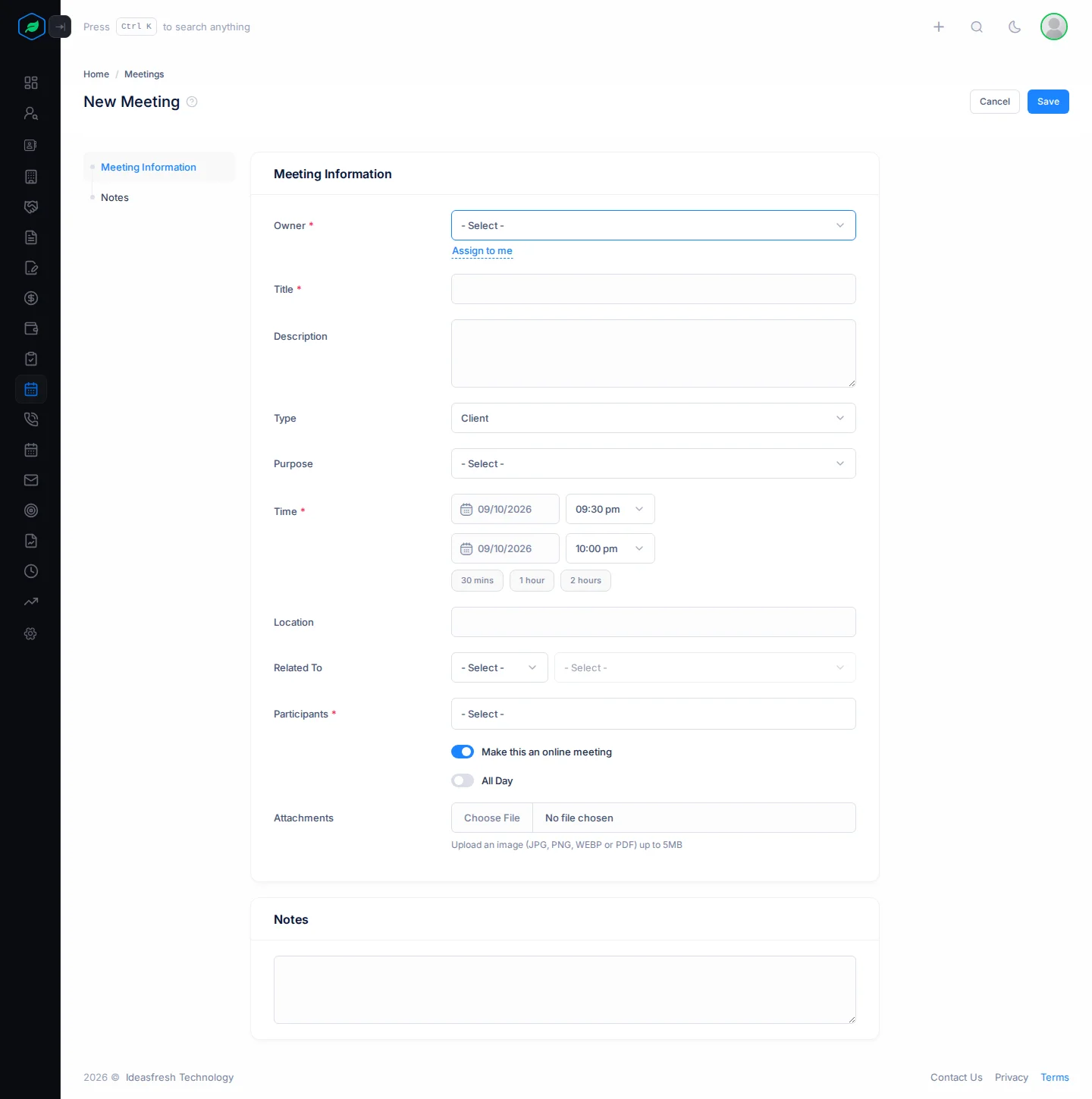Open the first Related To select dropdown
The image size is (1092, 1099).
[500, 667]
